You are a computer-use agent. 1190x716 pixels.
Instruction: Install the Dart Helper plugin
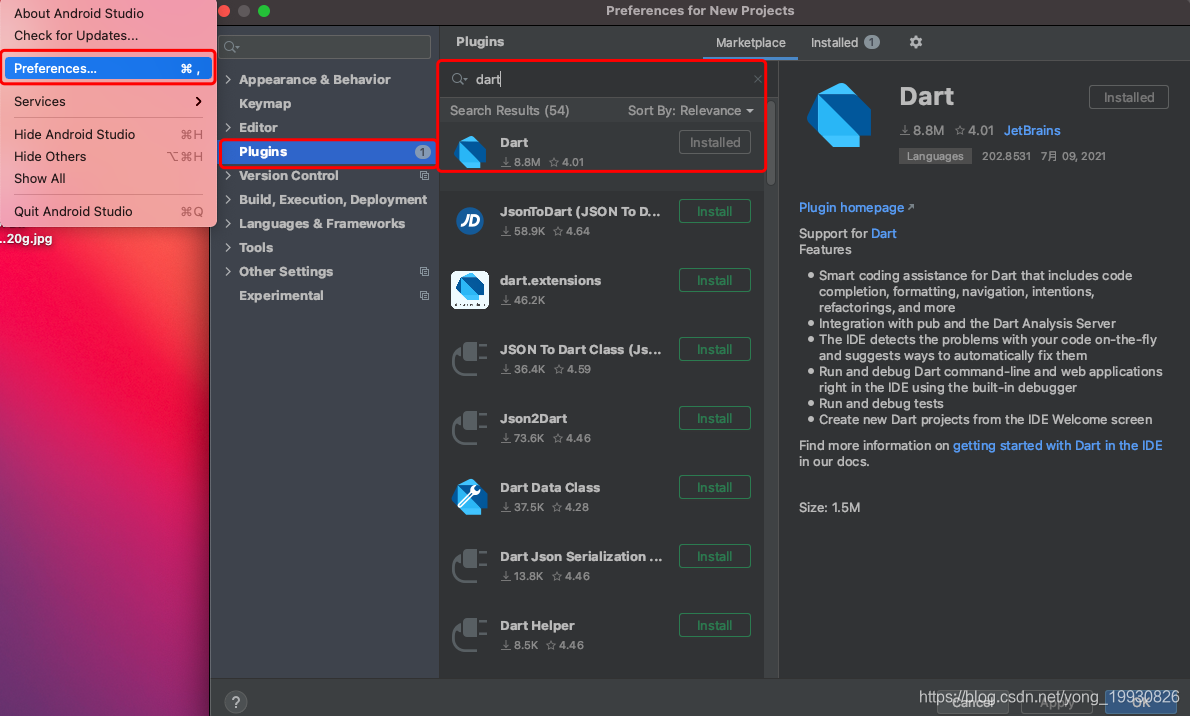coord(715,626)
